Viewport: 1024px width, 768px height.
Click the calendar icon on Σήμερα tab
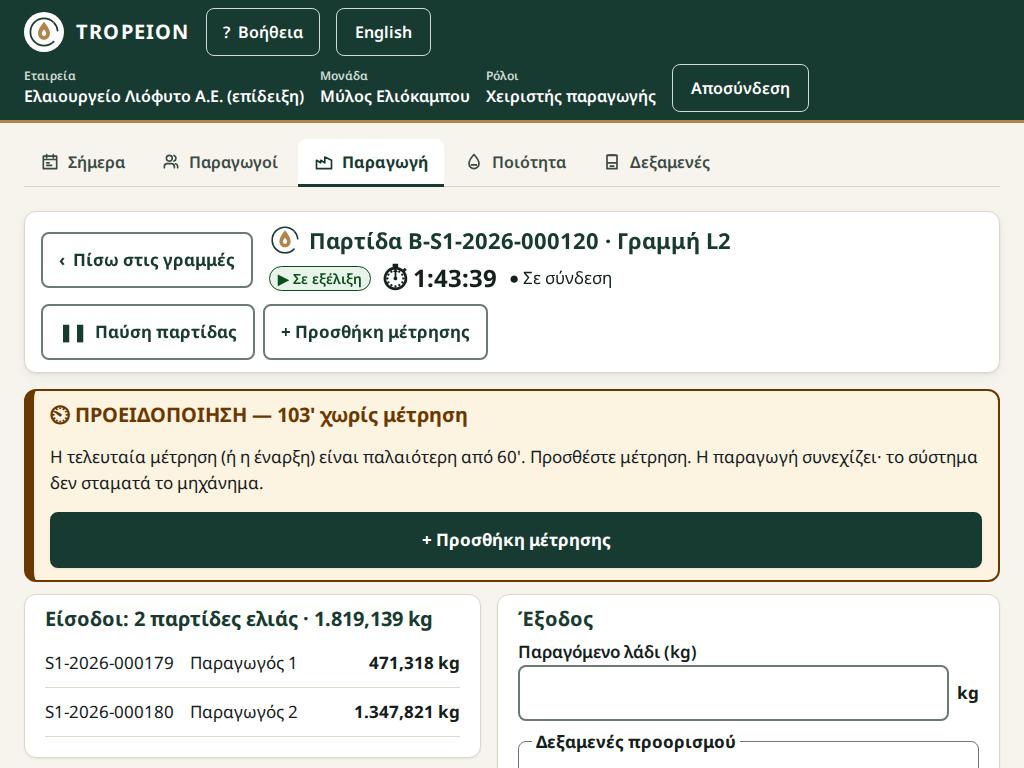50,162
